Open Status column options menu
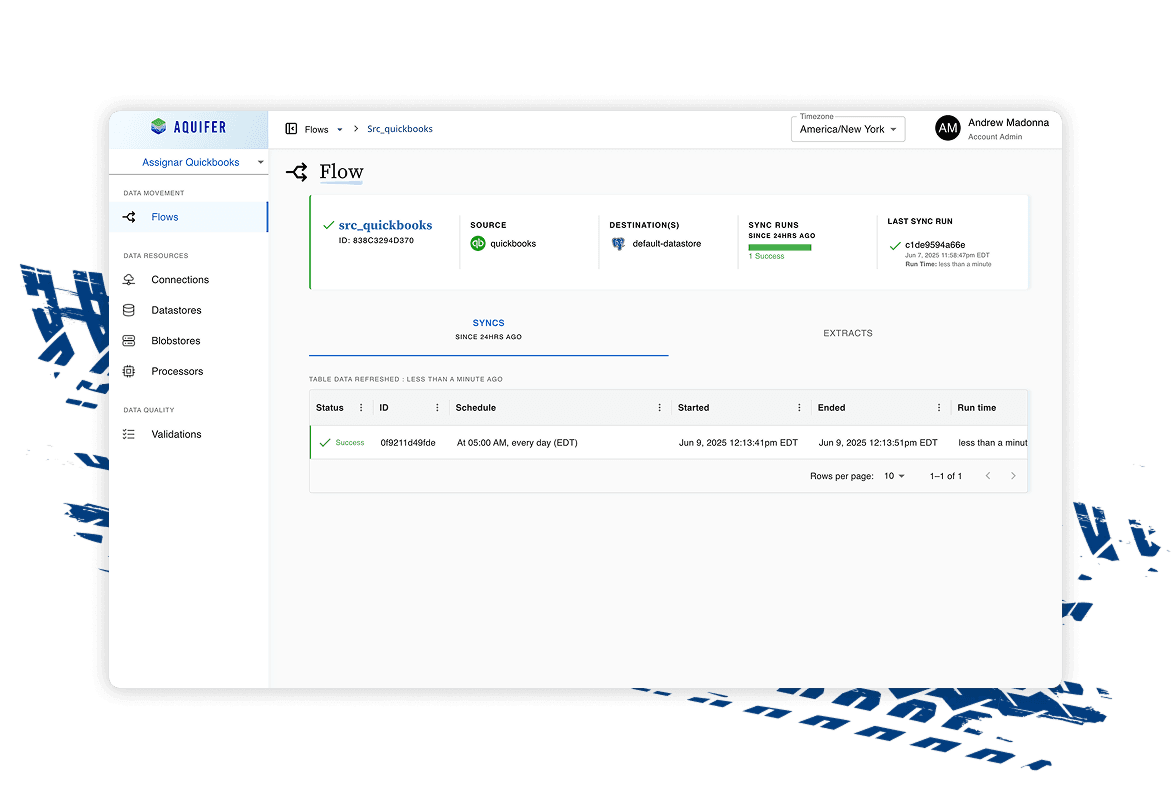Viewport: 1171px width, 806px height. [x=361, y=408]
